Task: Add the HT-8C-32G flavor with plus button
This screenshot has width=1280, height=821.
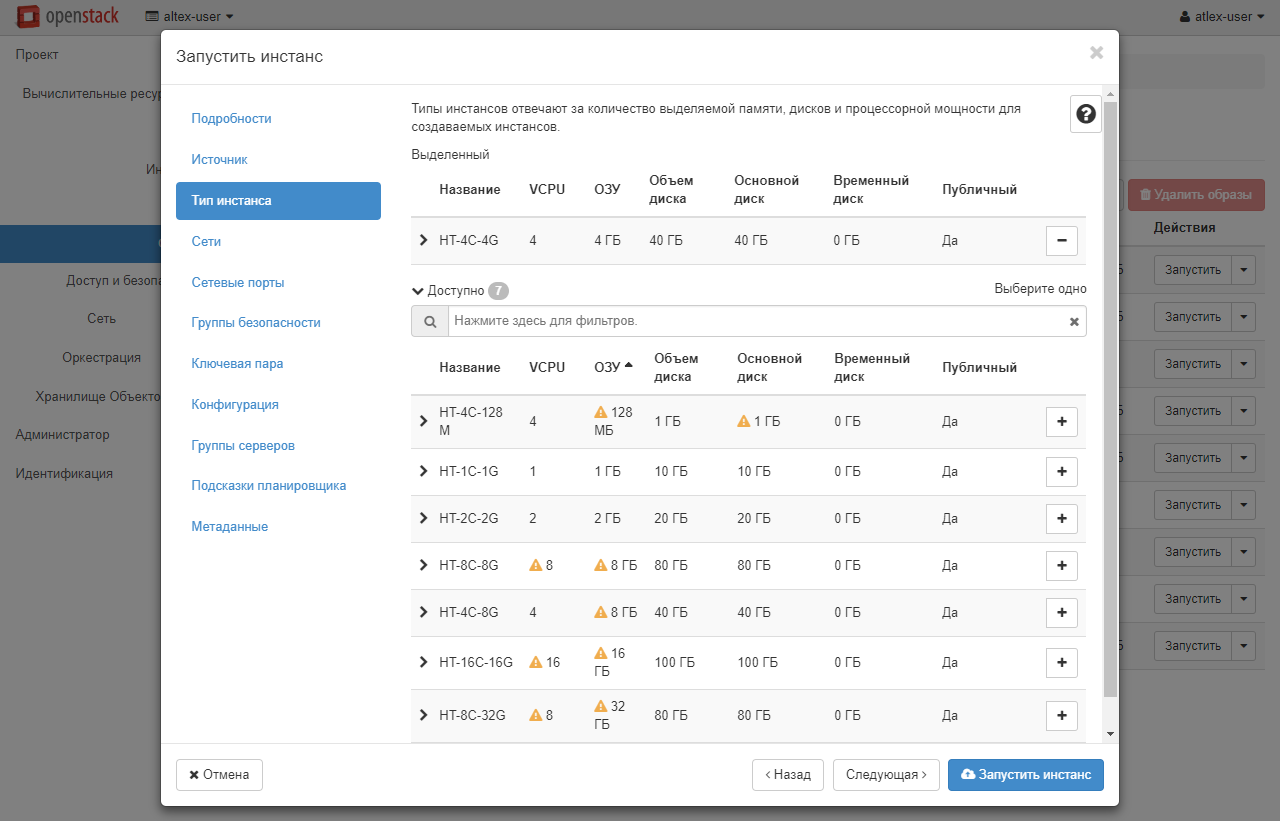Action: click(x=1061, y=715)
